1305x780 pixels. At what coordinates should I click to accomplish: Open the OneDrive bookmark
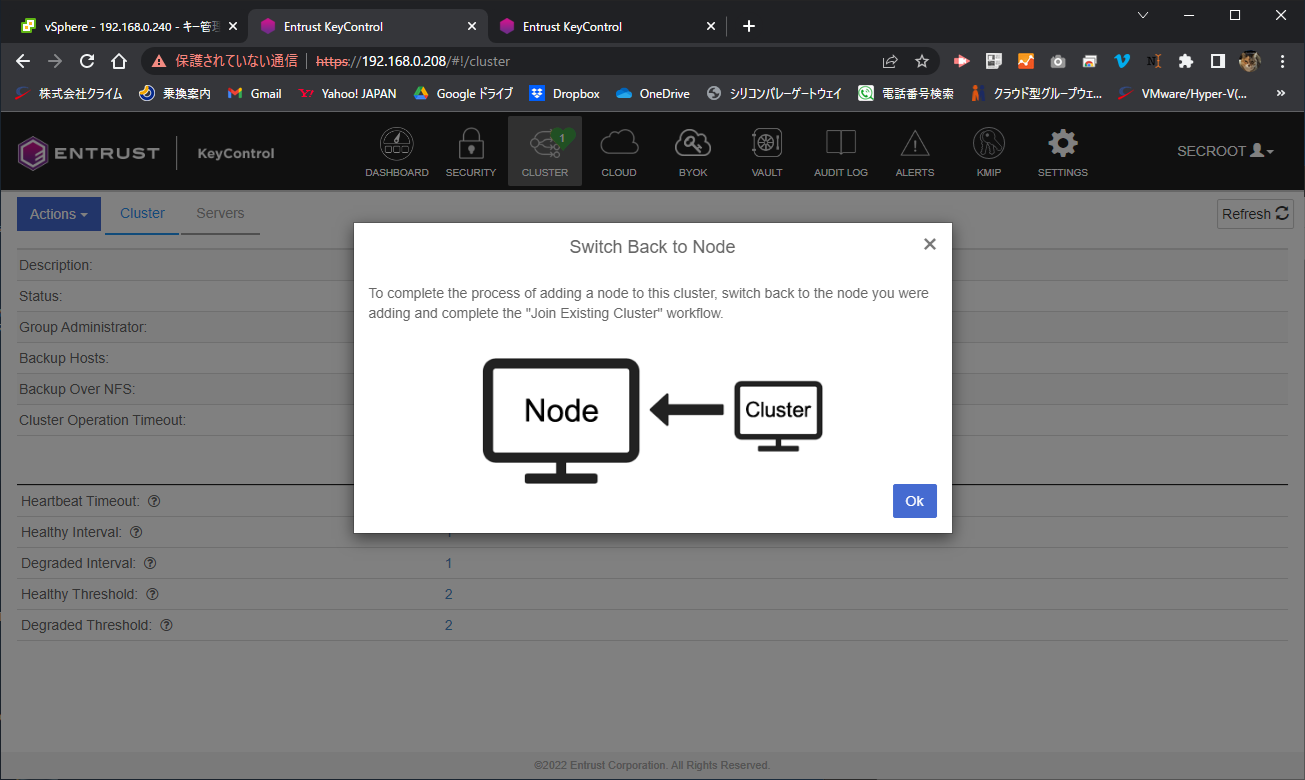653,93
